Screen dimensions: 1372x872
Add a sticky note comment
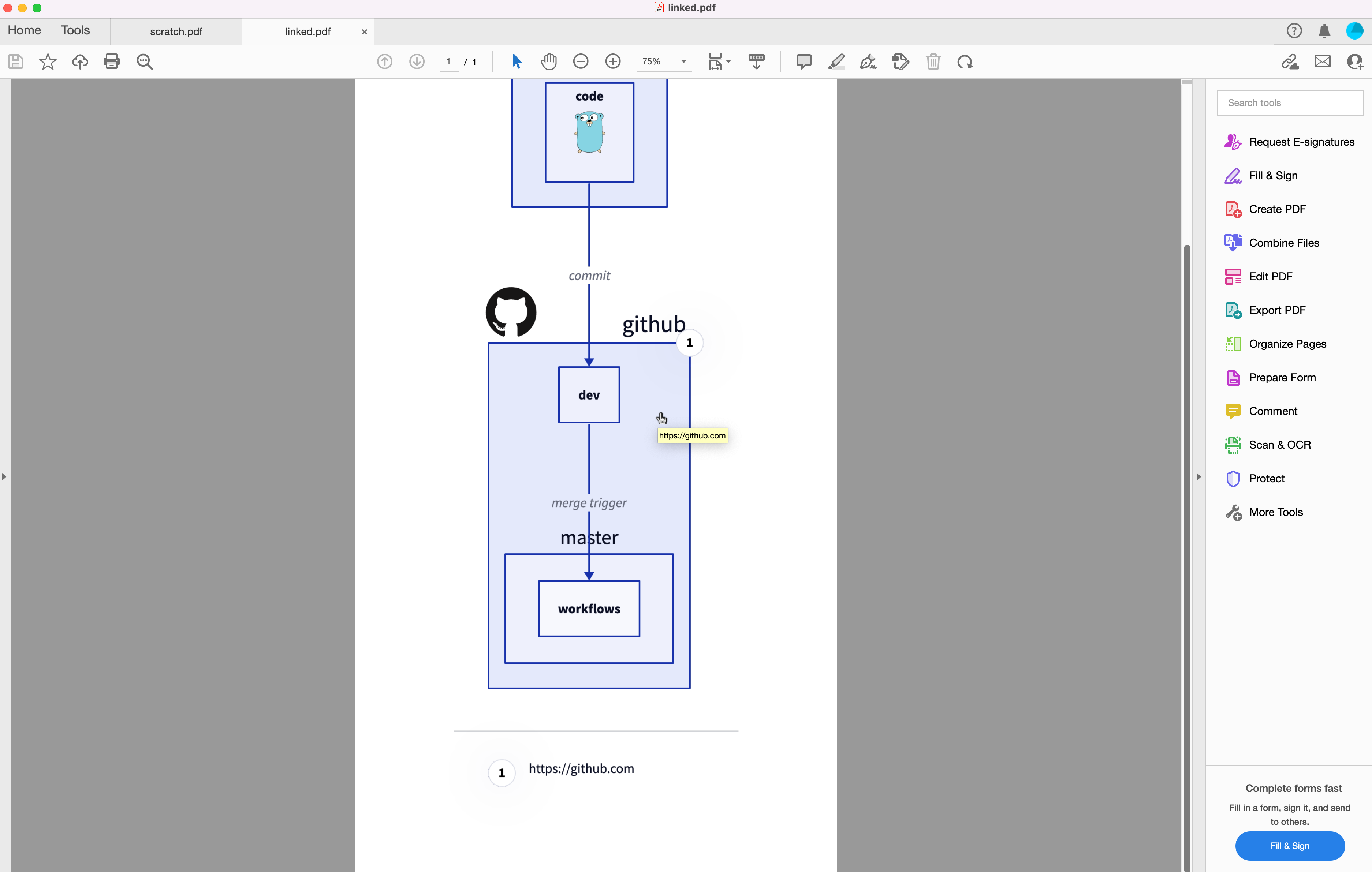[x=804, y=61]
